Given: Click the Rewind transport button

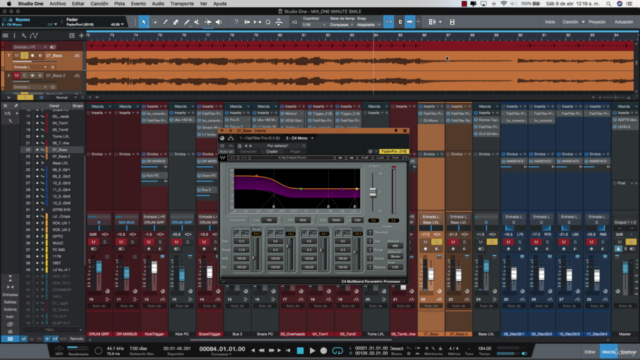Looking at the screenshot, I should click(262, 351).
